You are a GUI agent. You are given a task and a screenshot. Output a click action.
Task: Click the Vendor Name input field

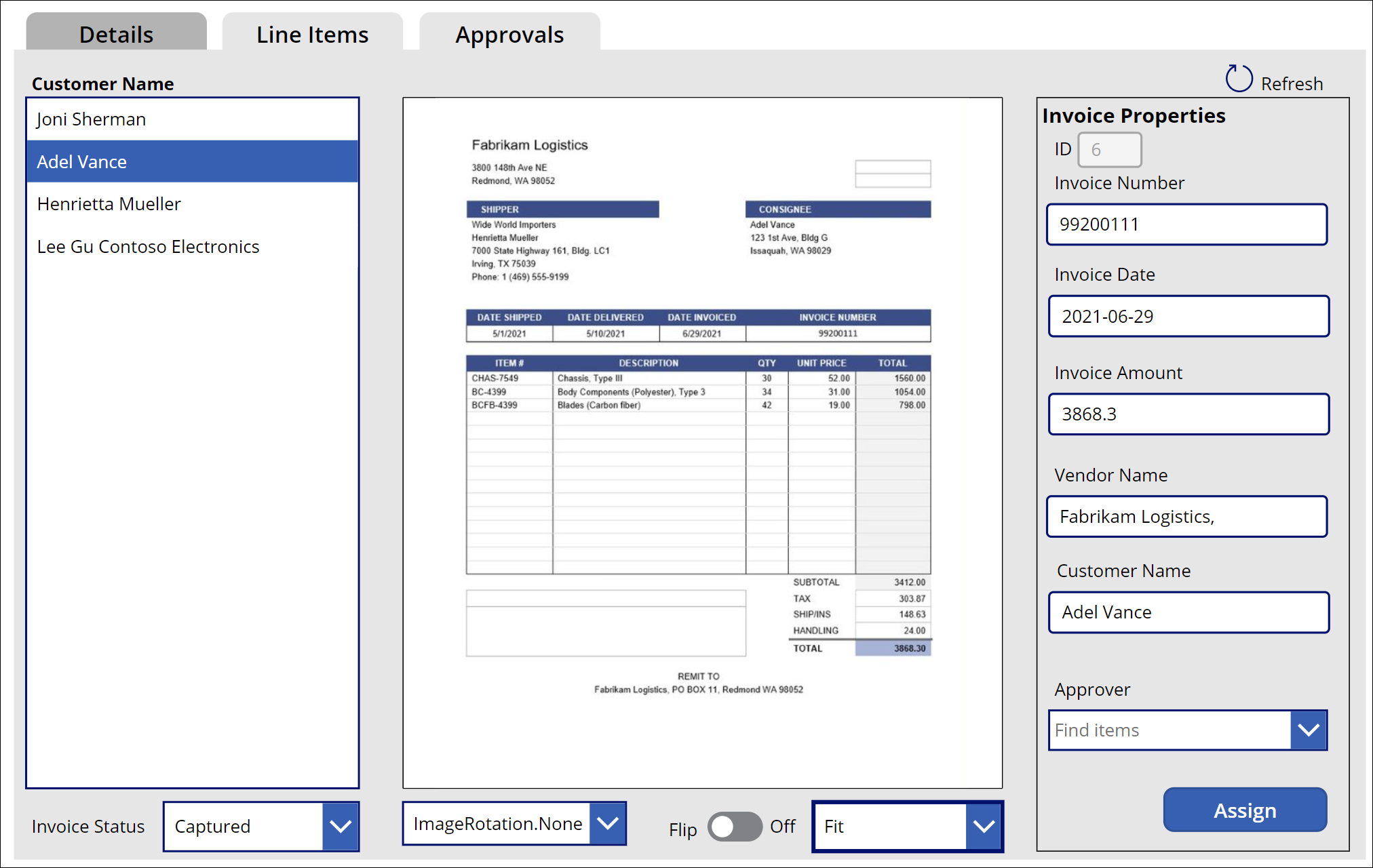(x=1187, y=516)
